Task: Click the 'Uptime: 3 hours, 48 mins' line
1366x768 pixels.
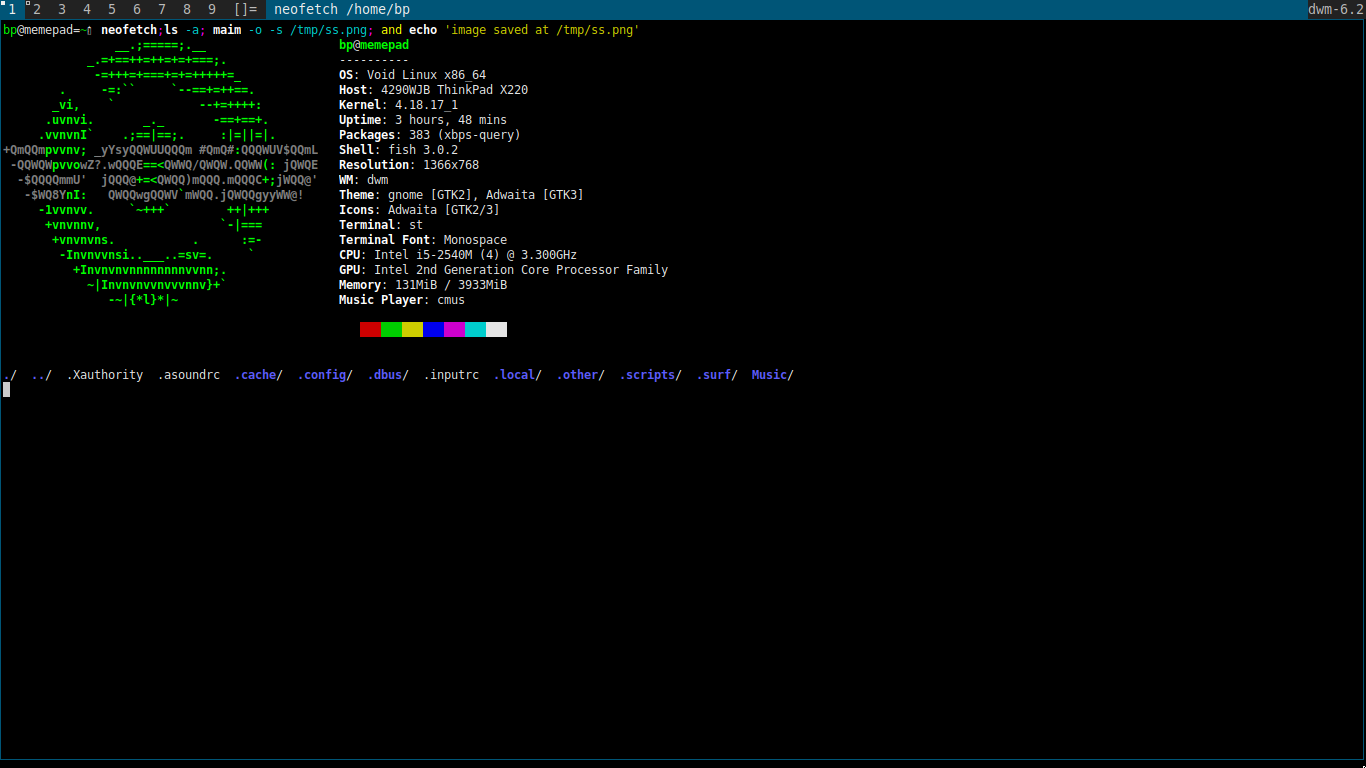Action: (423, 120)
